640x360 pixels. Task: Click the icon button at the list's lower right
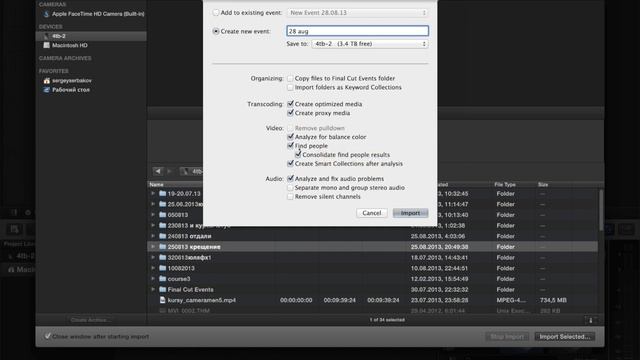591,320
